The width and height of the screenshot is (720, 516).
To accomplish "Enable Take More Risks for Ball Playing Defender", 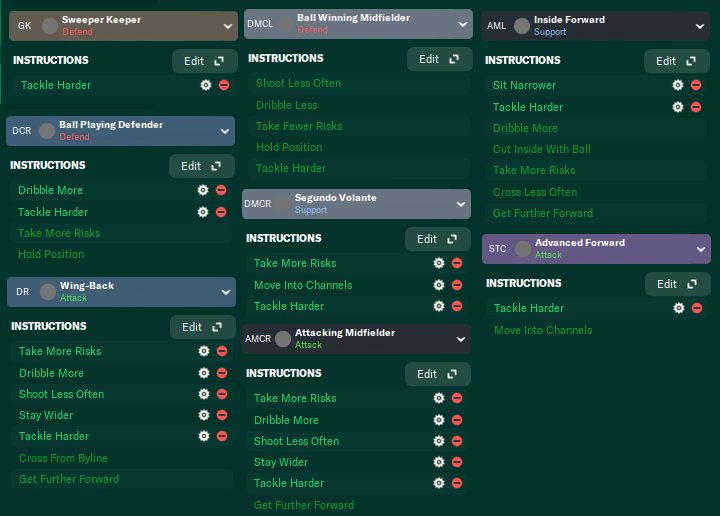I will tap(59, 233).
